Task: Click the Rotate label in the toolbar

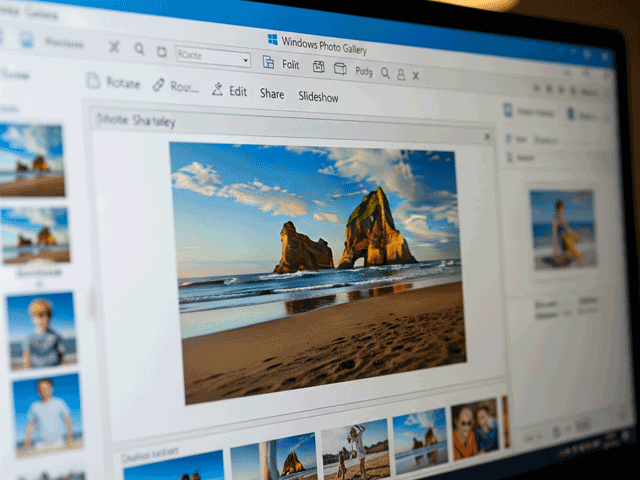Action: point(123,83)
